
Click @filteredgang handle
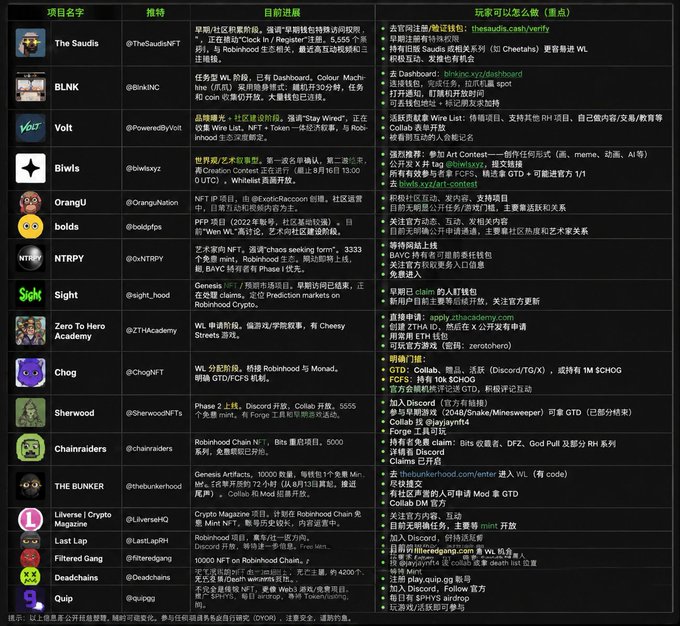pos(148,558)
